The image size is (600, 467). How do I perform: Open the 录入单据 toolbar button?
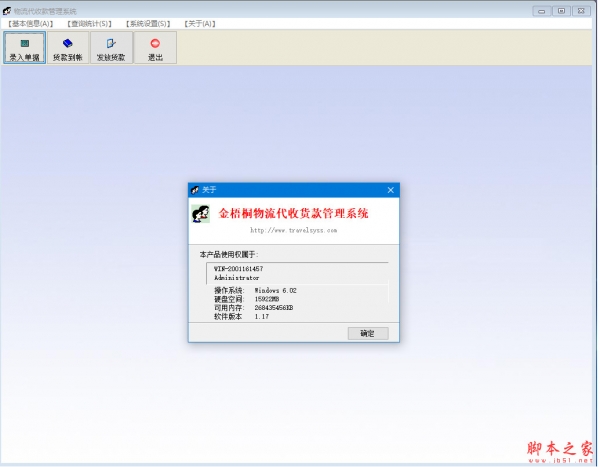pos(24,47)
